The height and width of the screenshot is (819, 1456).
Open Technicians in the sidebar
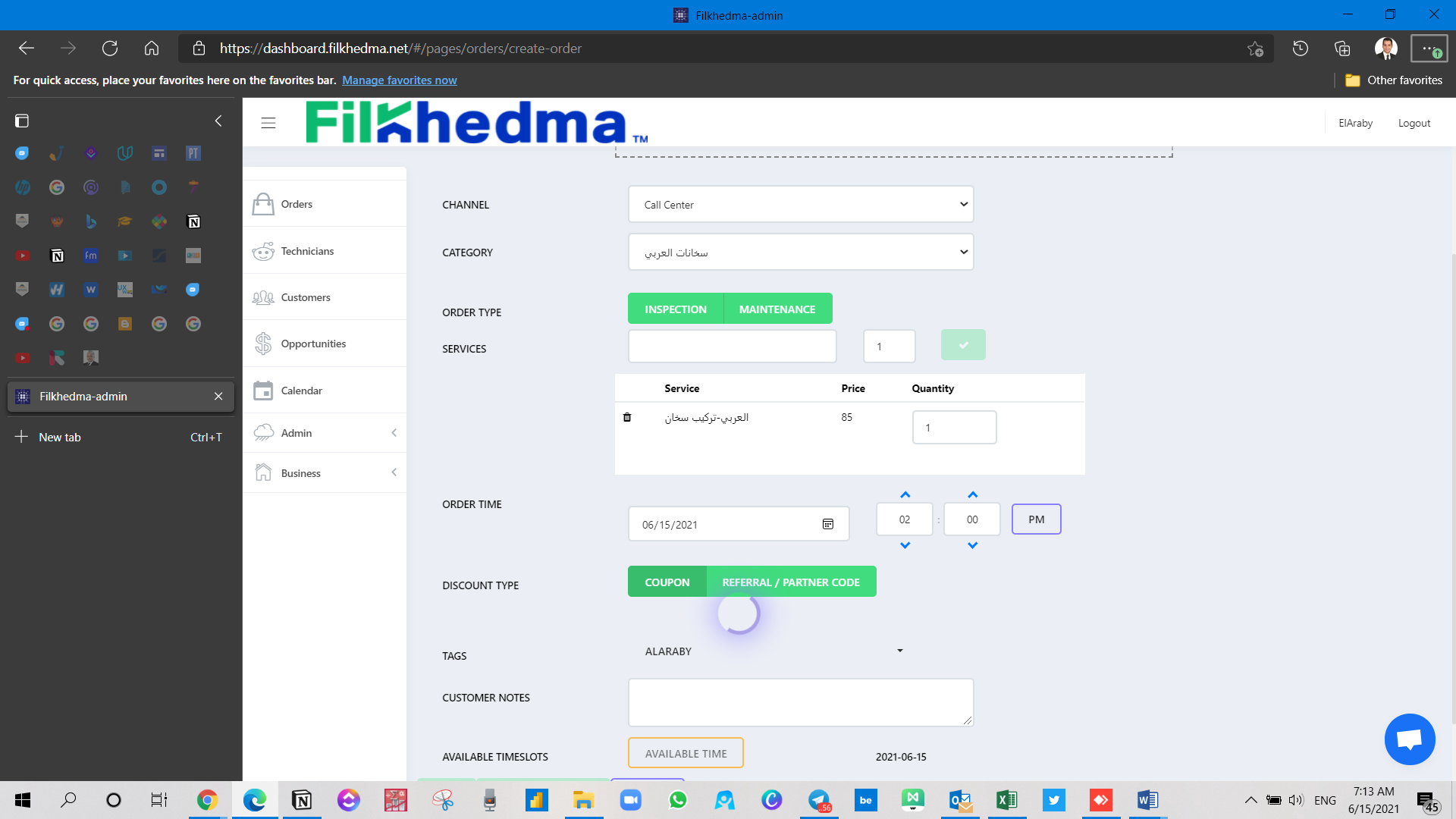tap(307, 251)
